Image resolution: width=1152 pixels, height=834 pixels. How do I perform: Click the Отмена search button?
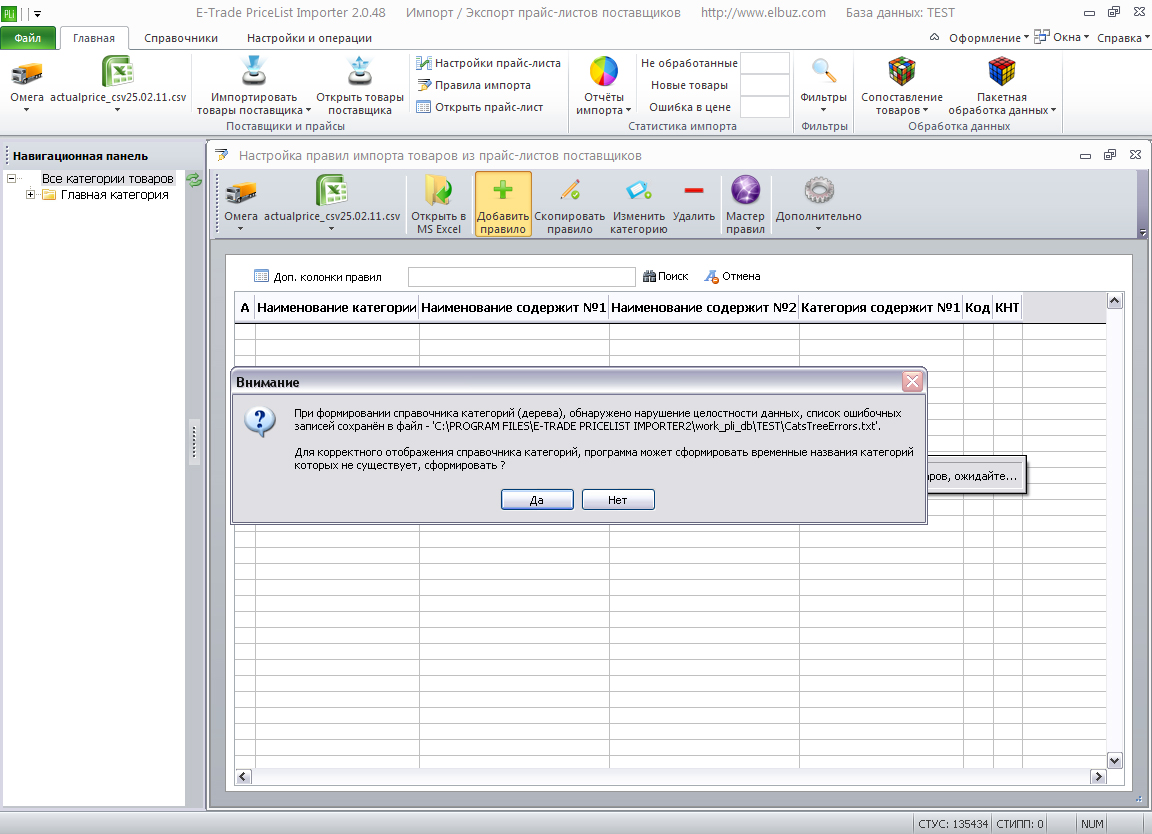click(x=732, y=276)
